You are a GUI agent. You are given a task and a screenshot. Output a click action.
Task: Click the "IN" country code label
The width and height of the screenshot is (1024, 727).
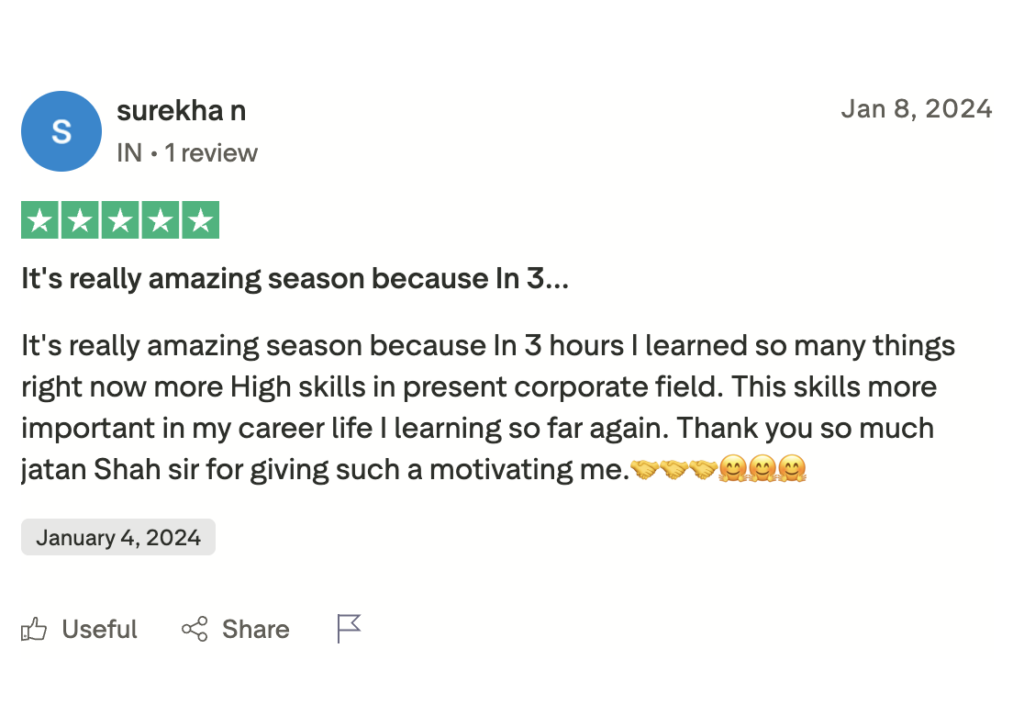point(129,153)
